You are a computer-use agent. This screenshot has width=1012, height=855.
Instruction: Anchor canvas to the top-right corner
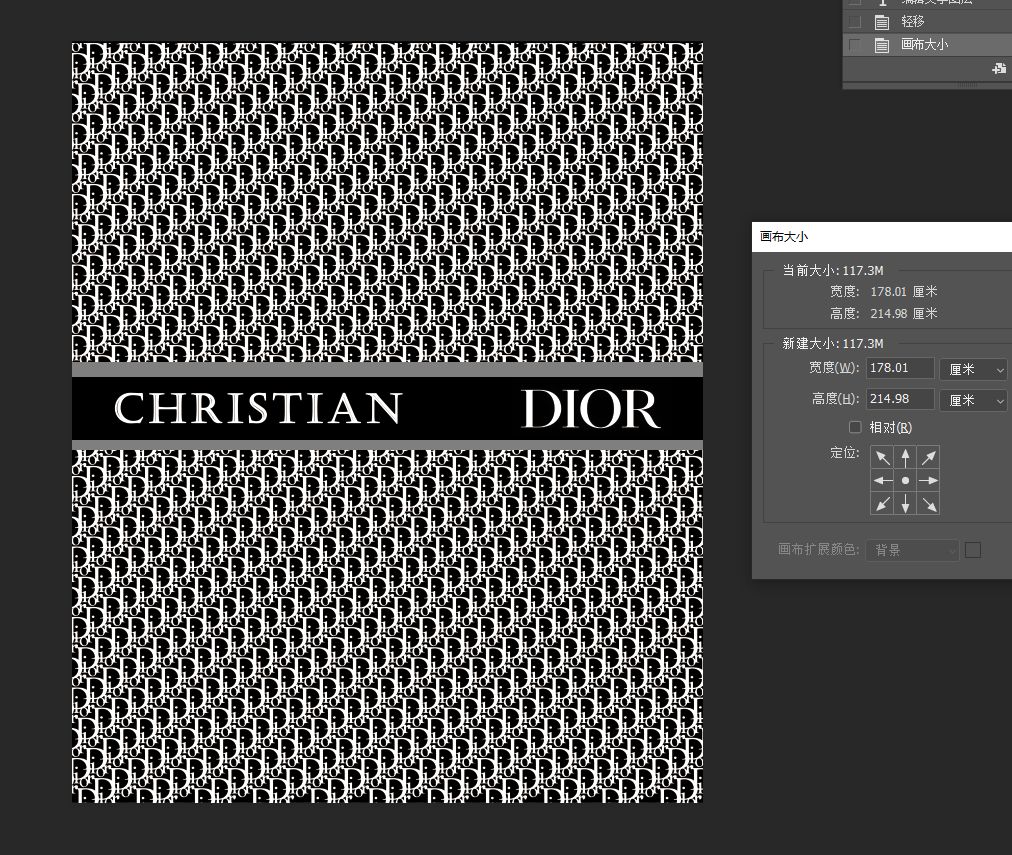point(928,458)
